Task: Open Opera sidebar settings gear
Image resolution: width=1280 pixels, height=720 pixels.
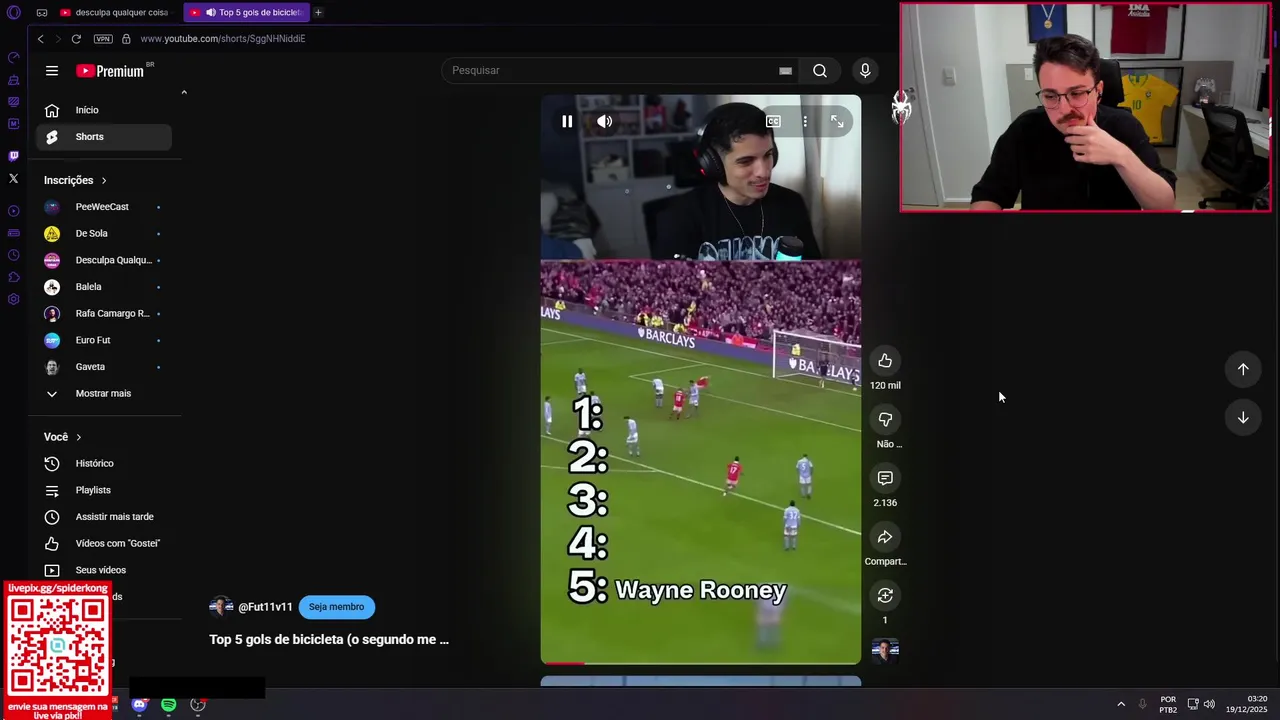Action: 13,300
